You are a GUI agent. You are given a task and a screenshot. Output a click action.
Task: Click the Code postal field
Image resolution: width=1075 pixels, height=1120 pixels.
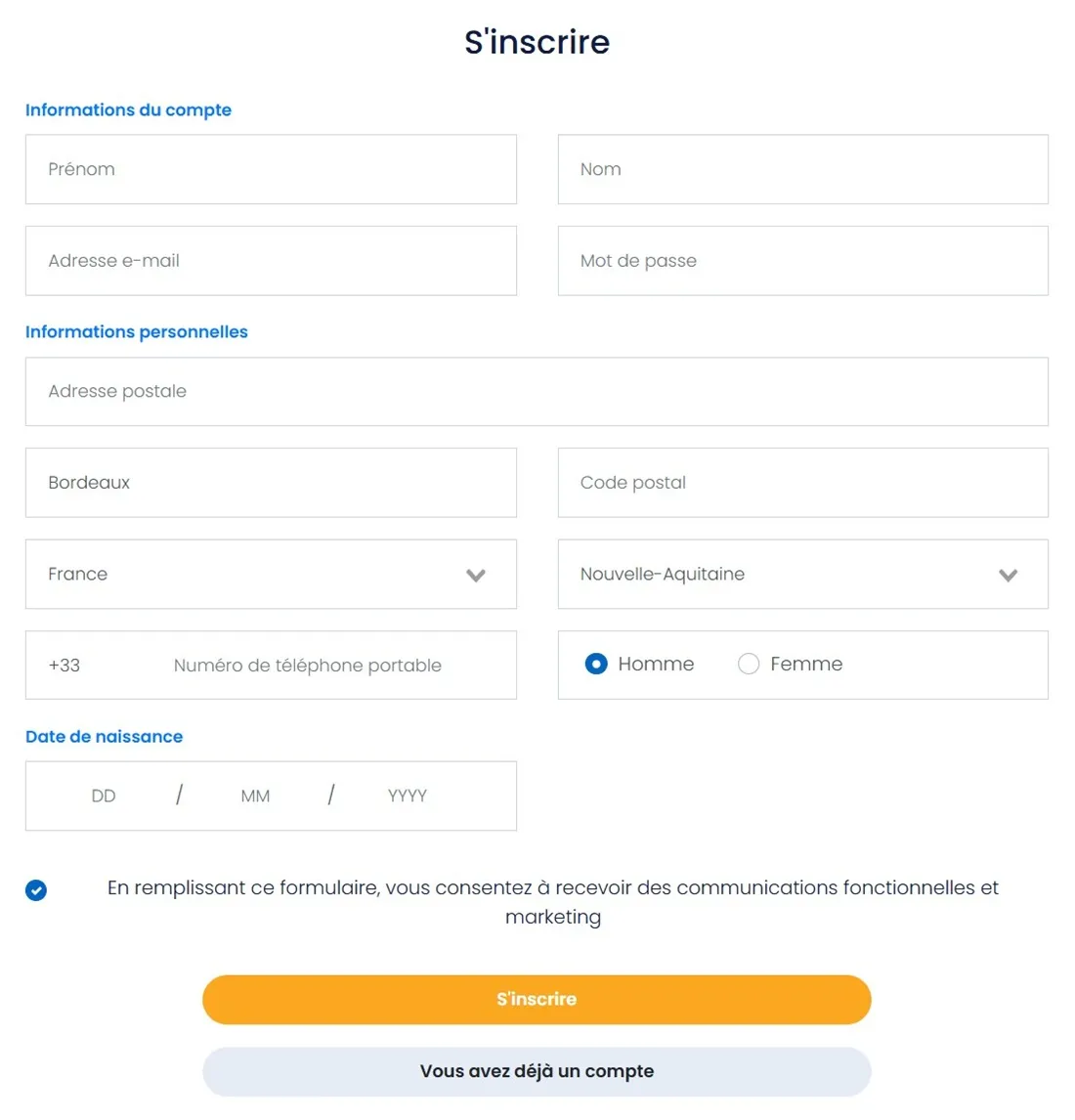802,483
